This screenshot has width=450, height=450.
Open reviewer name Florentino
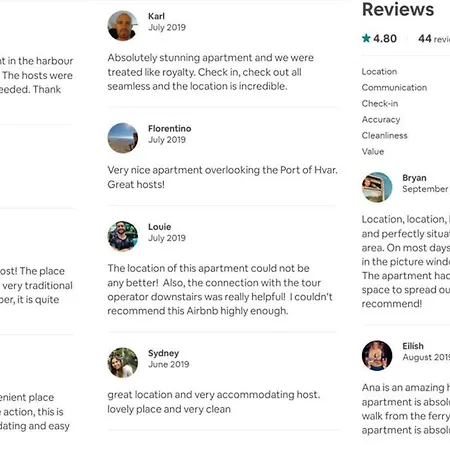[170, 128]
